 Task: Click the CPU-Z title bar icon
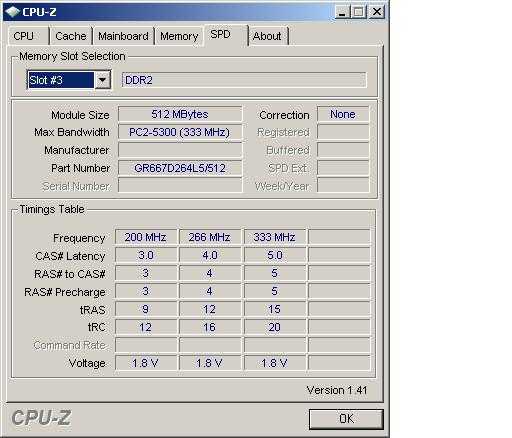13,12
